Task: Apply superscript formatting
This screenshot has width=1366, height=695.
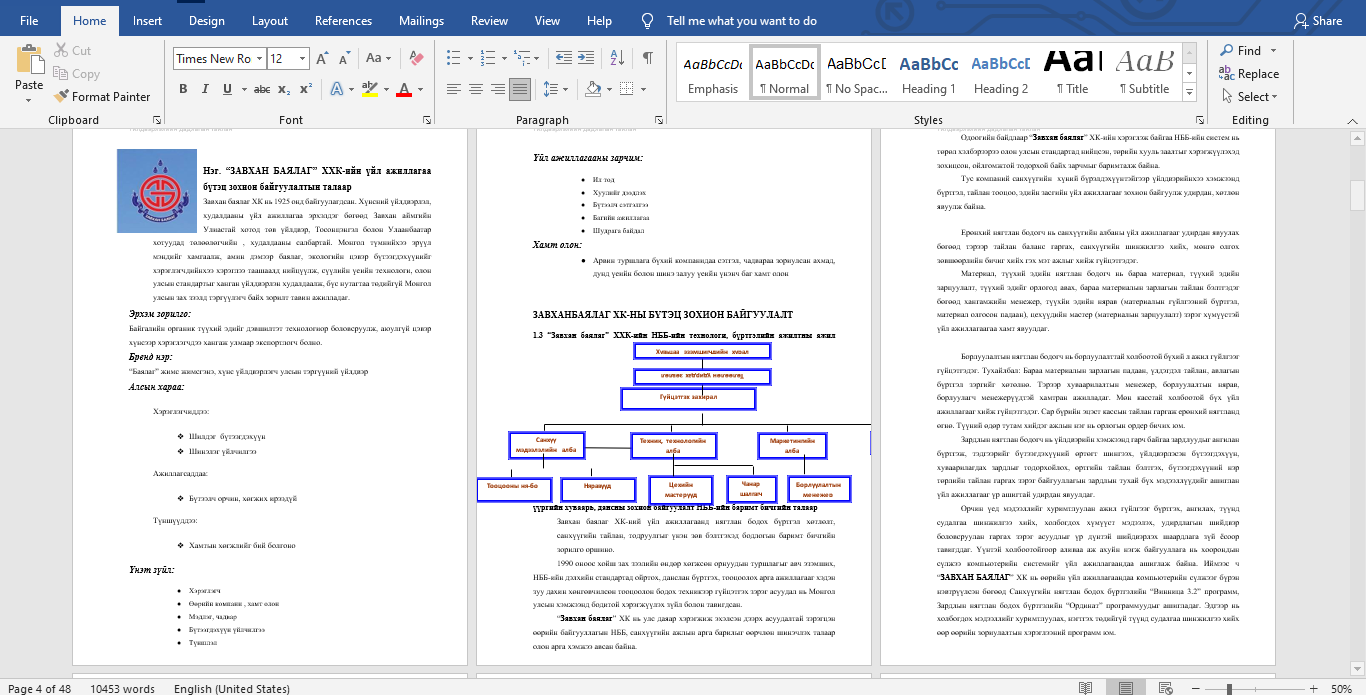Action: pos(307,89)
